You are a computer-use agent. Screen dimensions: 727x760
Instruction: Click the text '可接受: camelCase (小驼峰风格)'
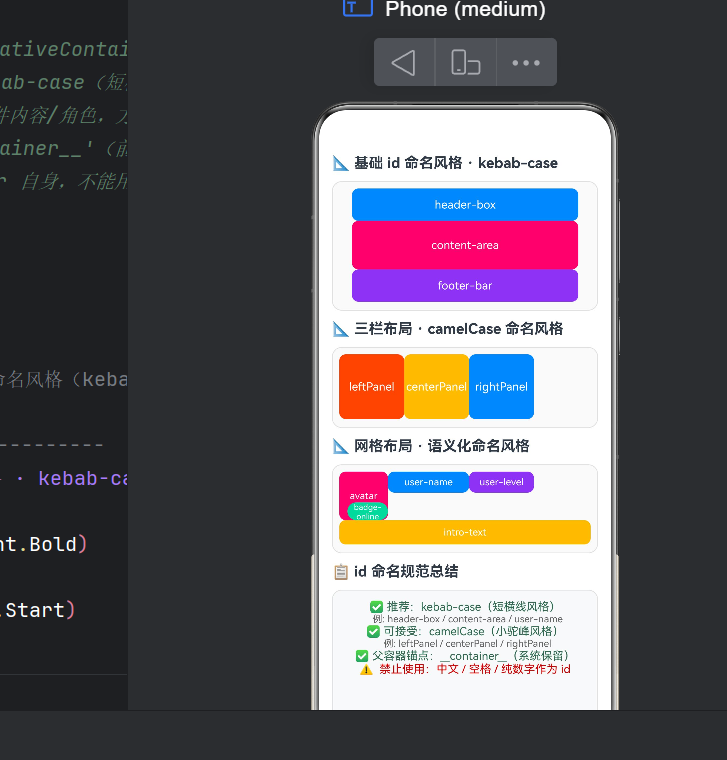[x=471, y=631]
